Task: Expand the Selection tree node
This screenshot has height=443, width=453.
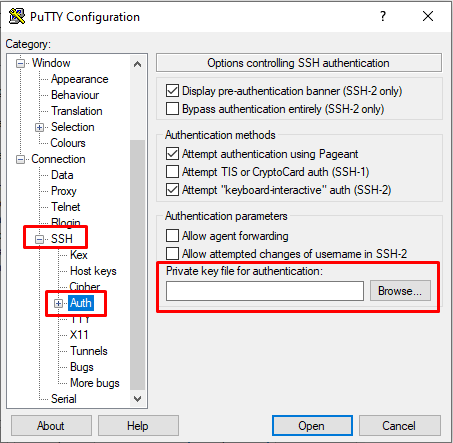Action: click(39, 127)
